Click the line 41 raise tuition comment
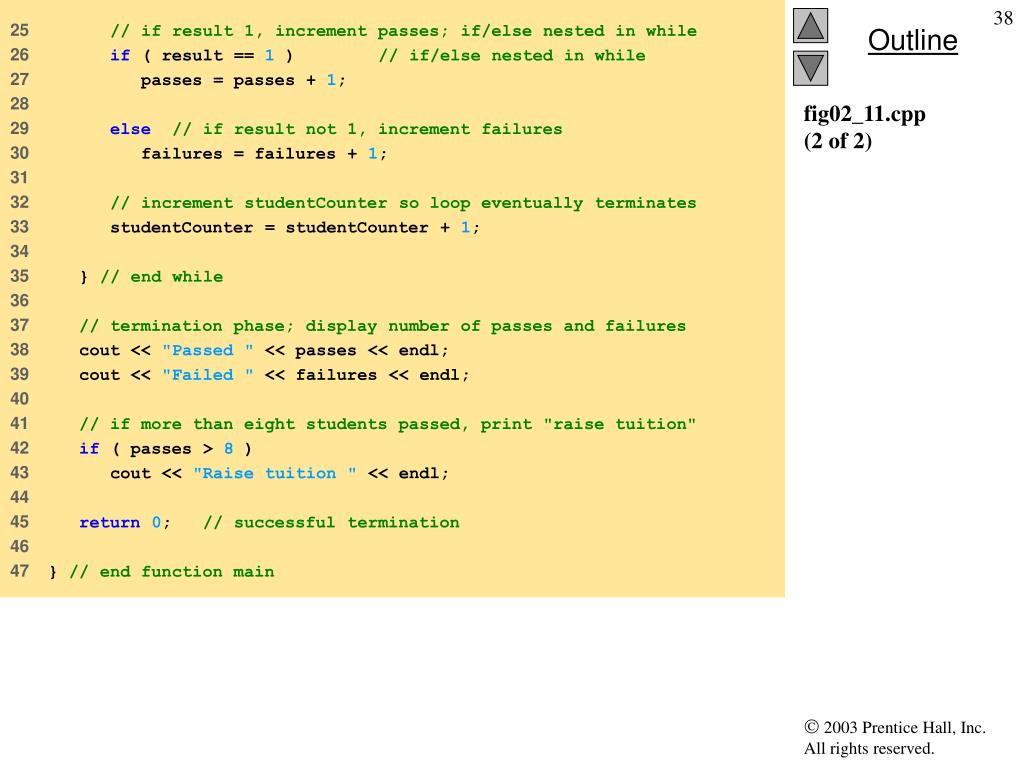 coord(388,424)
